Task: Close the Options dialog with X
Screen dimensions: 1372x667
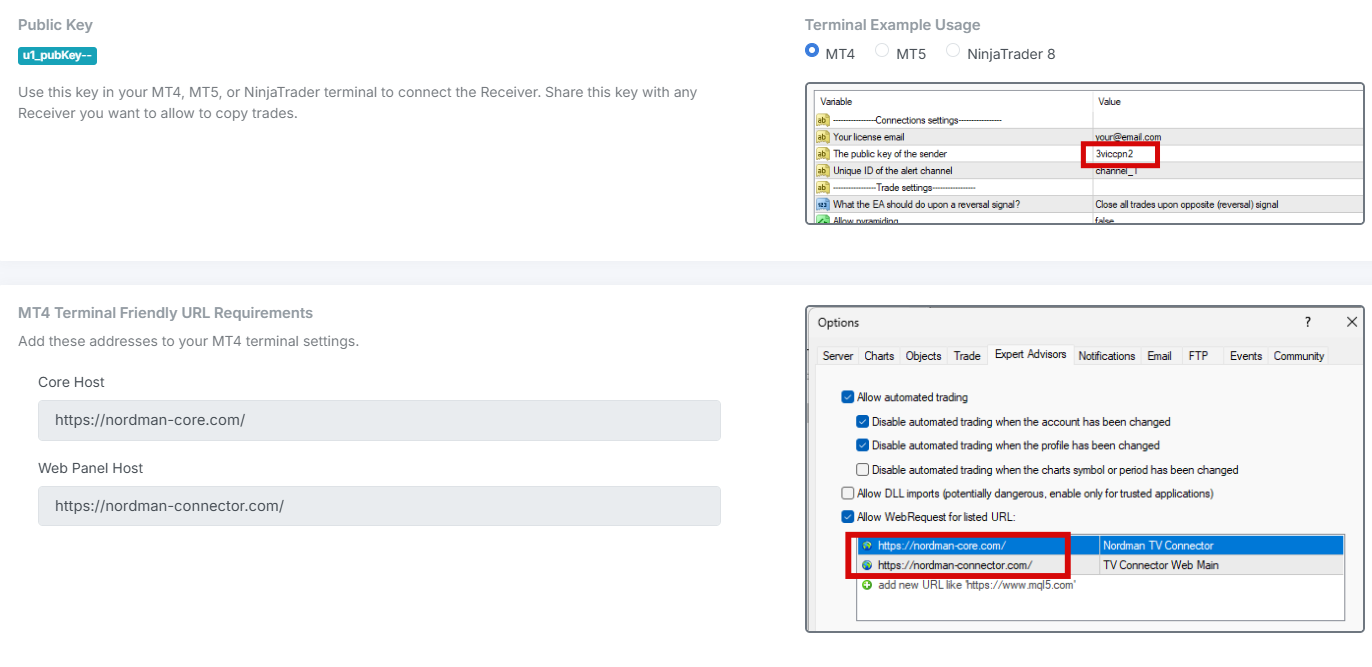Action: [1352, 322]
